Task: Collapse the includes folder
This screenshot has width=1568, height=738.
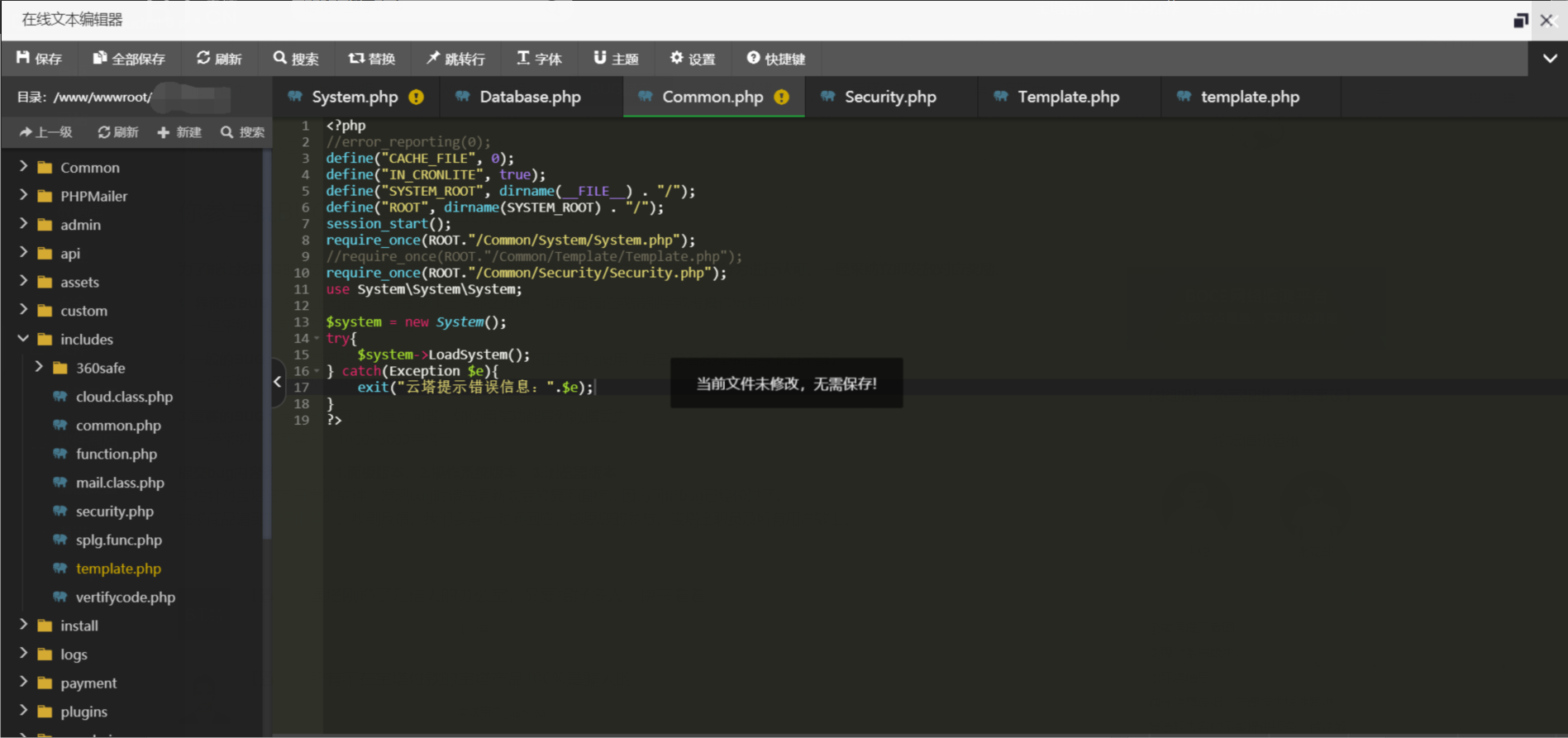Action: (23, 339)
